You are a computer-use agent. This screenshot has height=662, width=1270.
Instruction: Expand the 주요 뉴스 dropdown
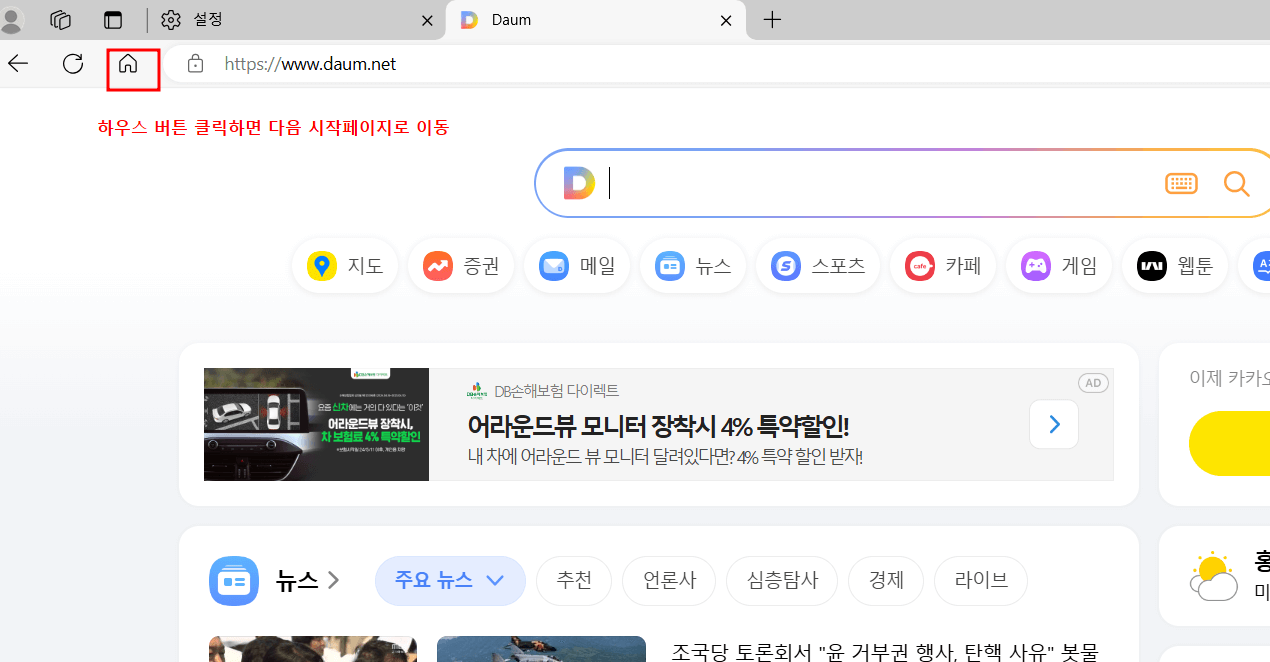coord(450,580)
